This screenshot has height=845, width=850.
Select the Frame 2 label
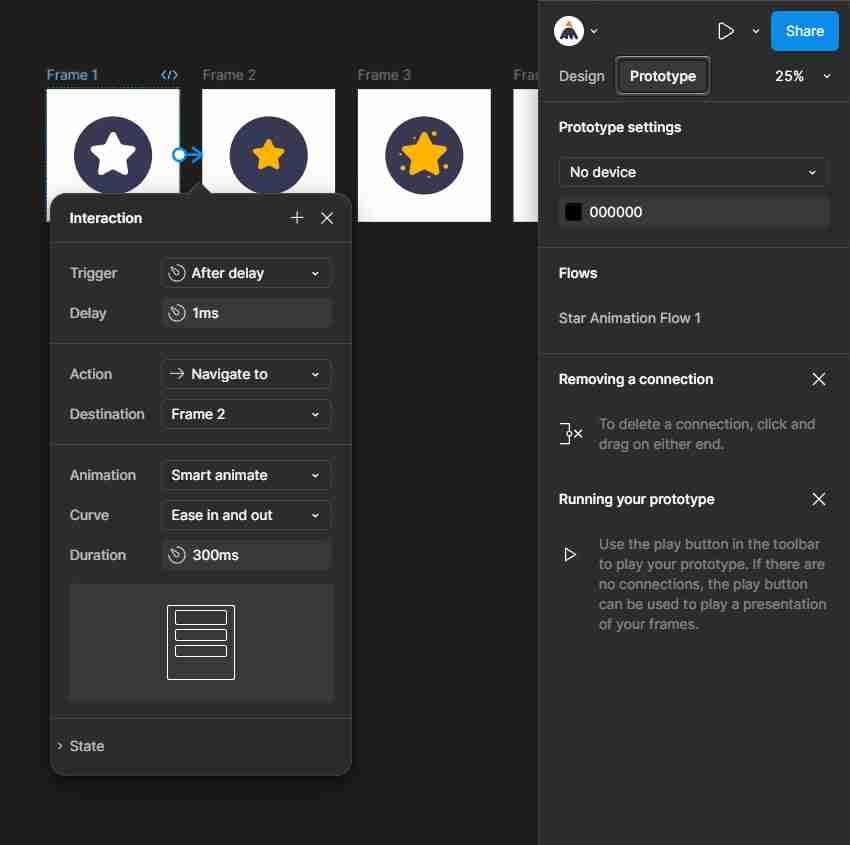[x=229, y=75]
